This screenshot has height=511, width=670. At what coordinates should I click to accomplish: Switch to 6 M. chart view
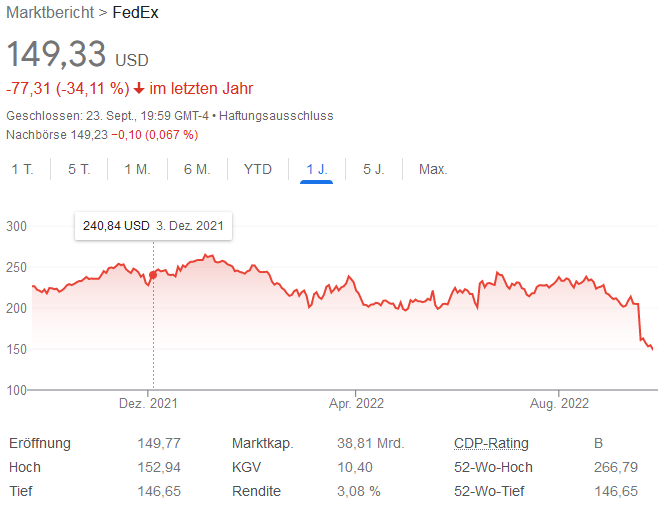coord(197,169)
